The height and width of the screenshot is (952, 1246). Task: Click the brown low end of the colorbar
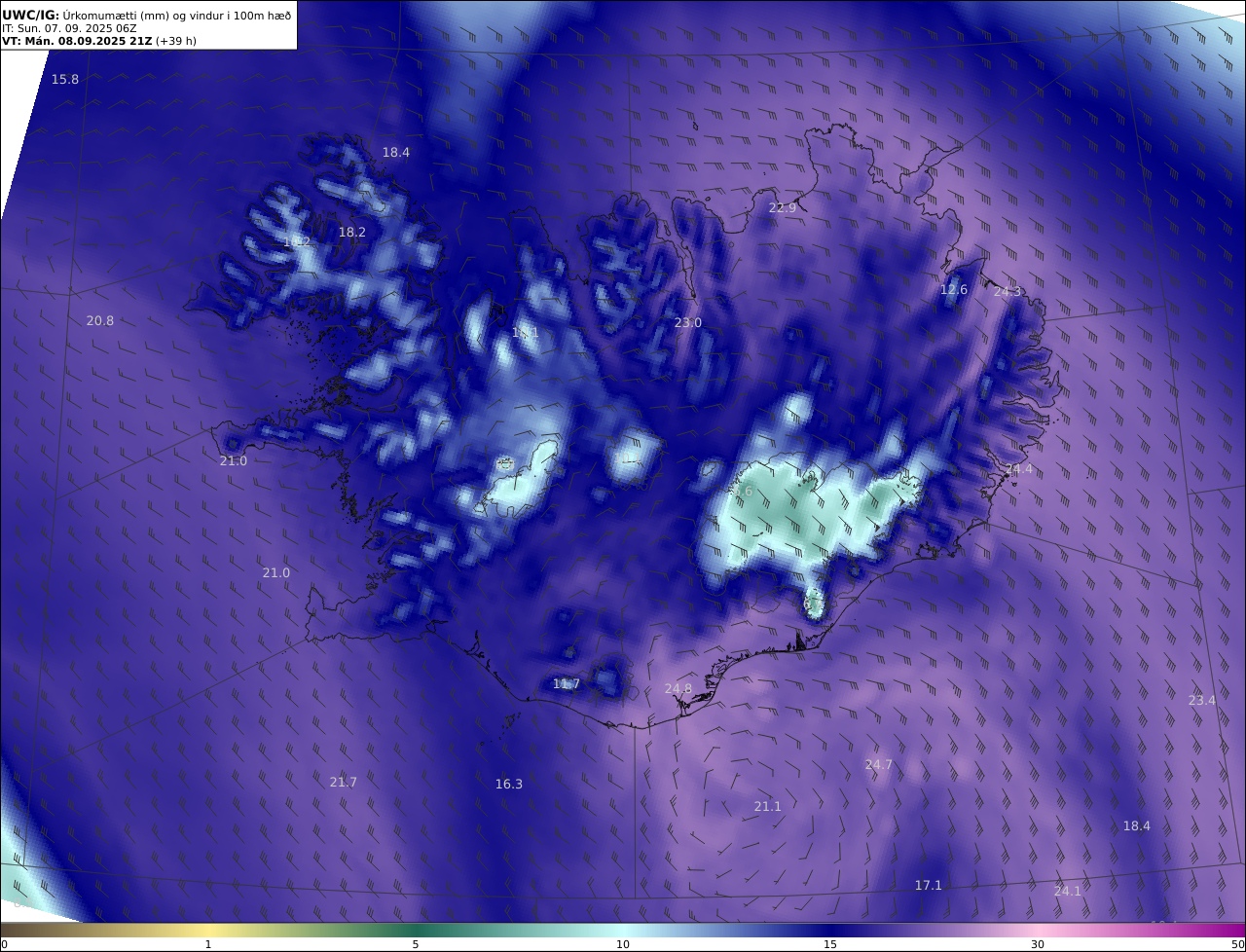(x=19, y=930)
